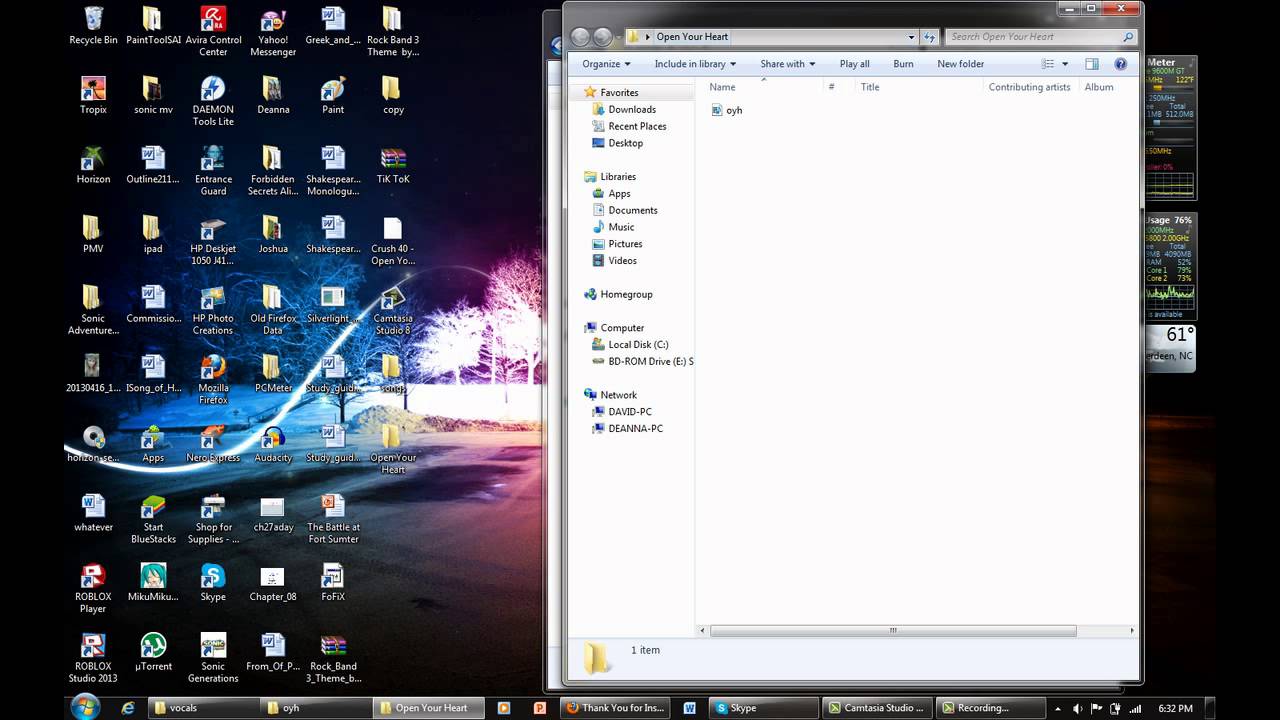Viewport: 1280px width, 720px height.
Task: Open the Organize dropdown menu
Action: pyautogui.click(x=606, y=64)
